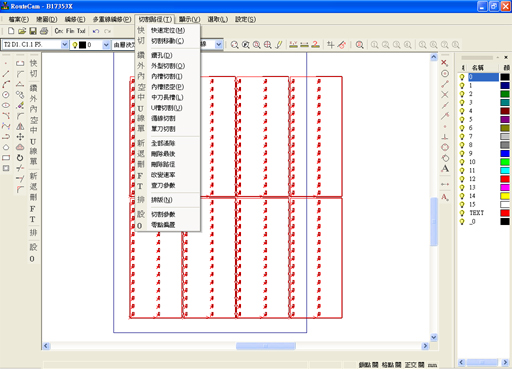Expand the T2 D1. C1.1 tool dropdown
This screenshot has width=512, height=369.
click(x=65, y=45)
